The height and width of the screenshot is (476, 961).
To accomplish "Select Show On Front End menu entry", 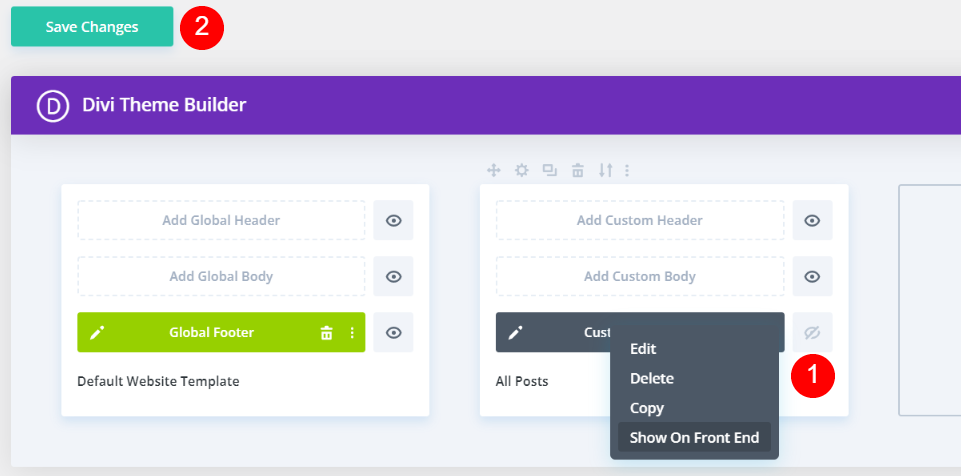I will [x=694, y=437].
